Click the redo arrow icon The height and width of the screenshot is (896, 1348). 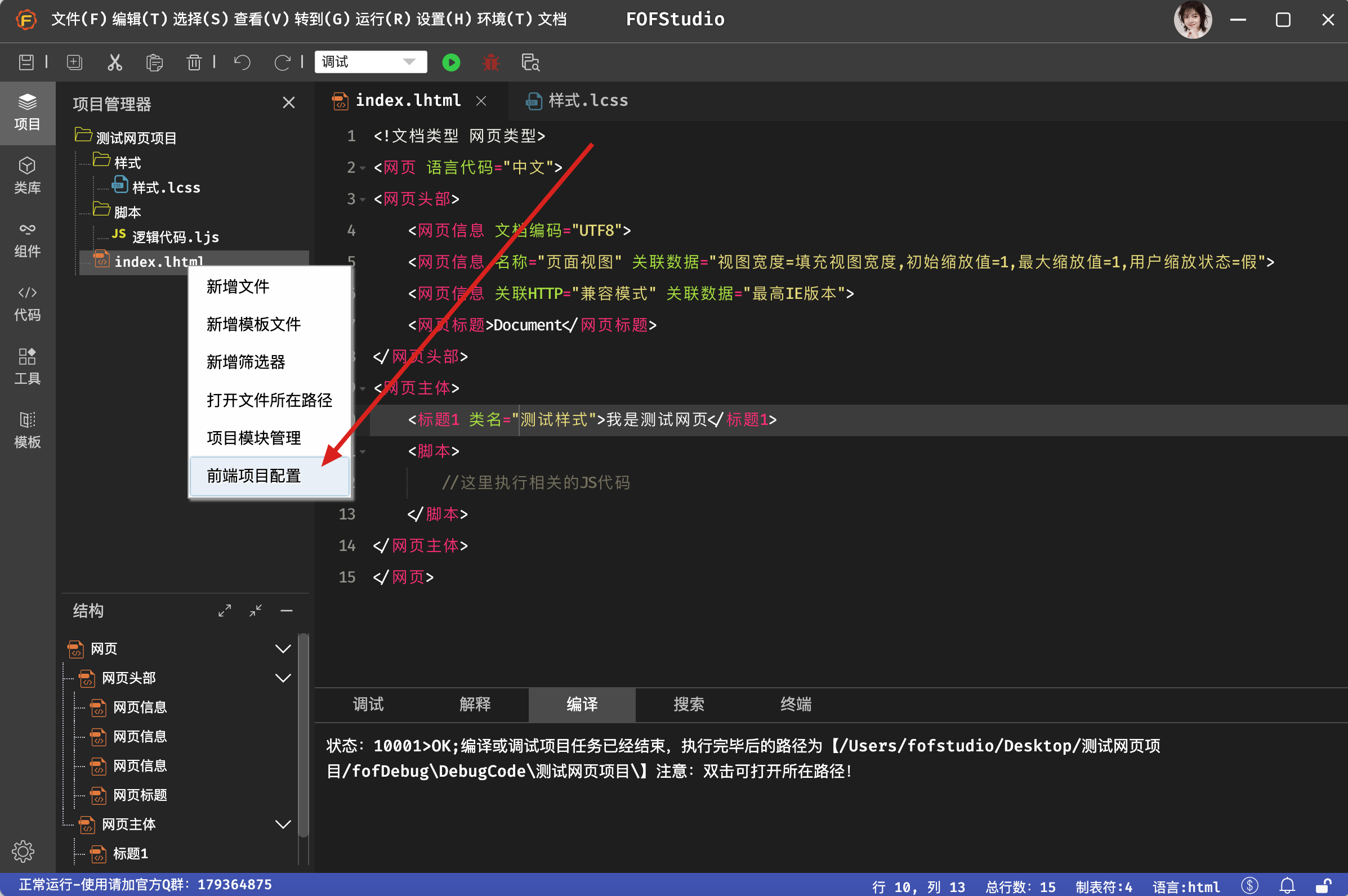pyautogui.click(x=283, y=62)
